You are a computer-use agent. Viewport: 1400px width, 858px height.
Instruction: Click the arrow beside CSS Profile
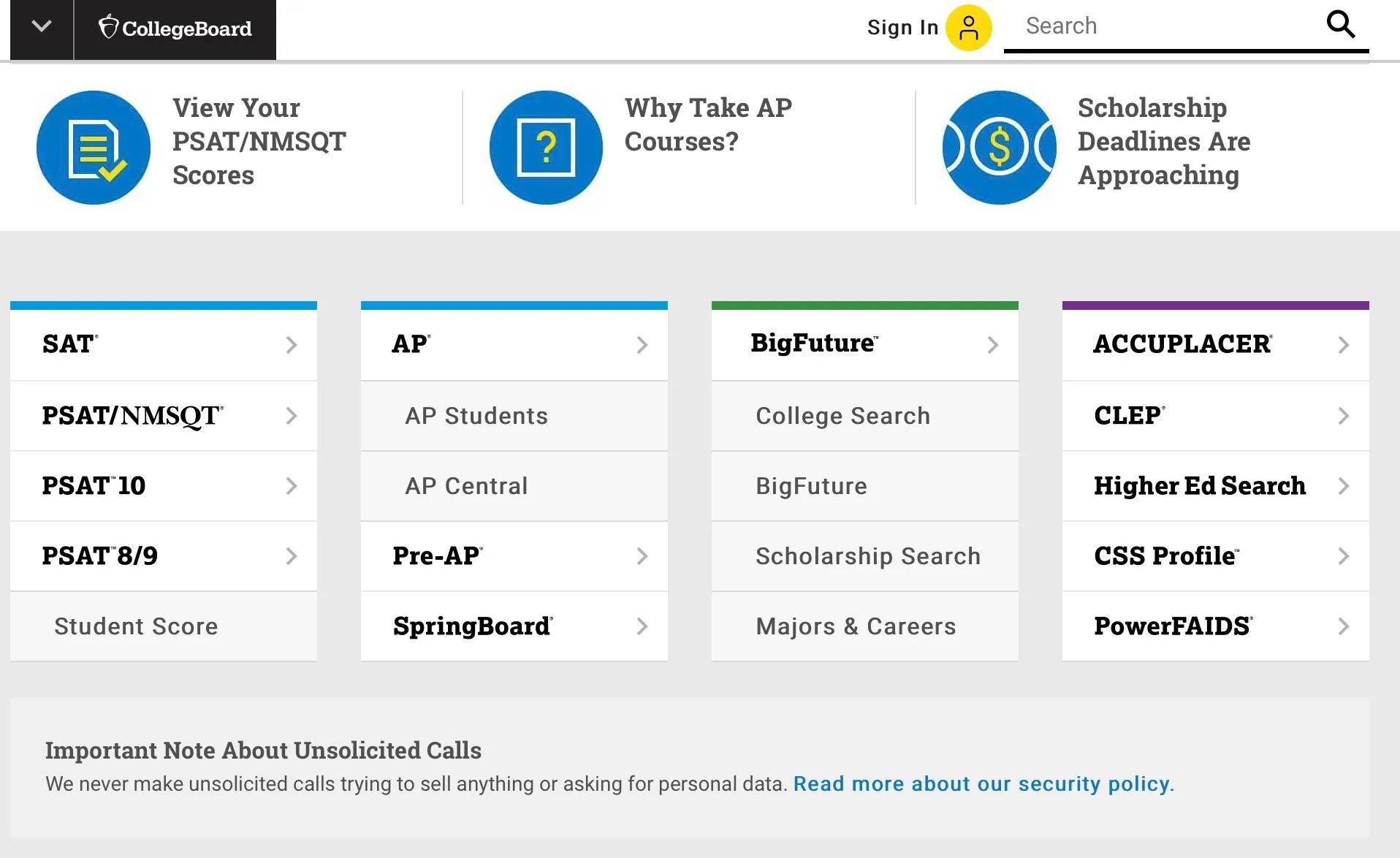point(1343,556)
